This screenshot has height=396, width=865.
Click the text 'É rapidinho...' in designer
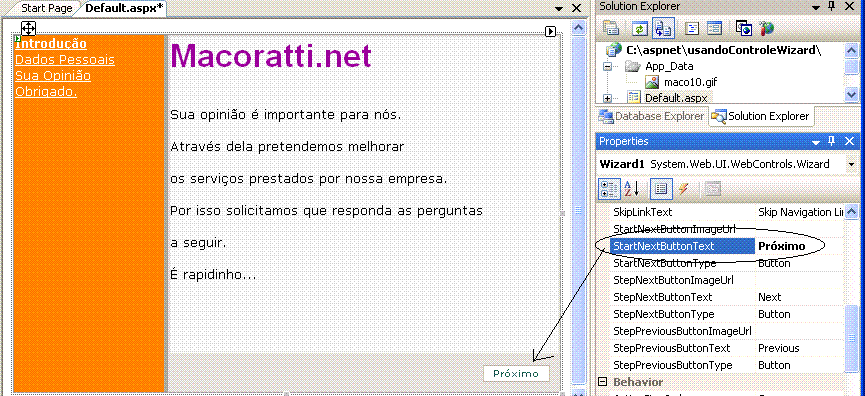click(213, 274)
